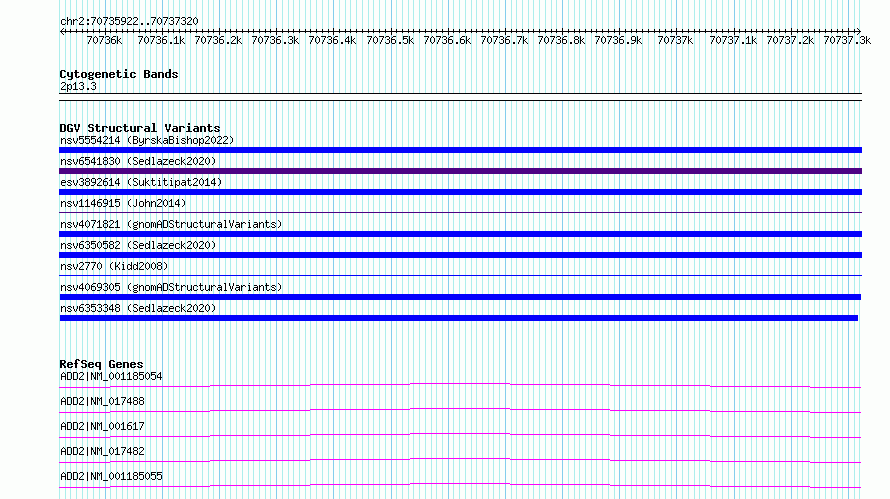Open transcript ADD2|NM_017482 label
The width and height of the screenshot is (890, 499).
(x=102, y=451)
